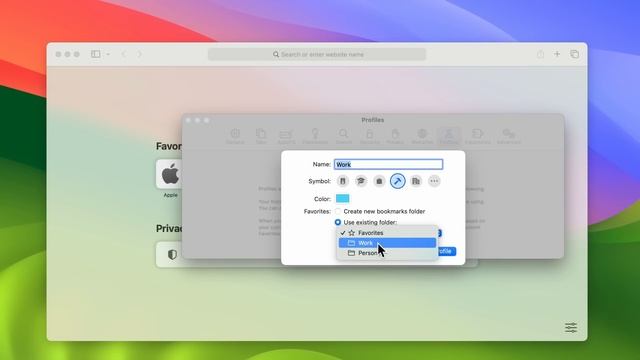Click the Privacy Report shield icon
This screenshot has width=640, height=360.
click(x=172, y=255)
